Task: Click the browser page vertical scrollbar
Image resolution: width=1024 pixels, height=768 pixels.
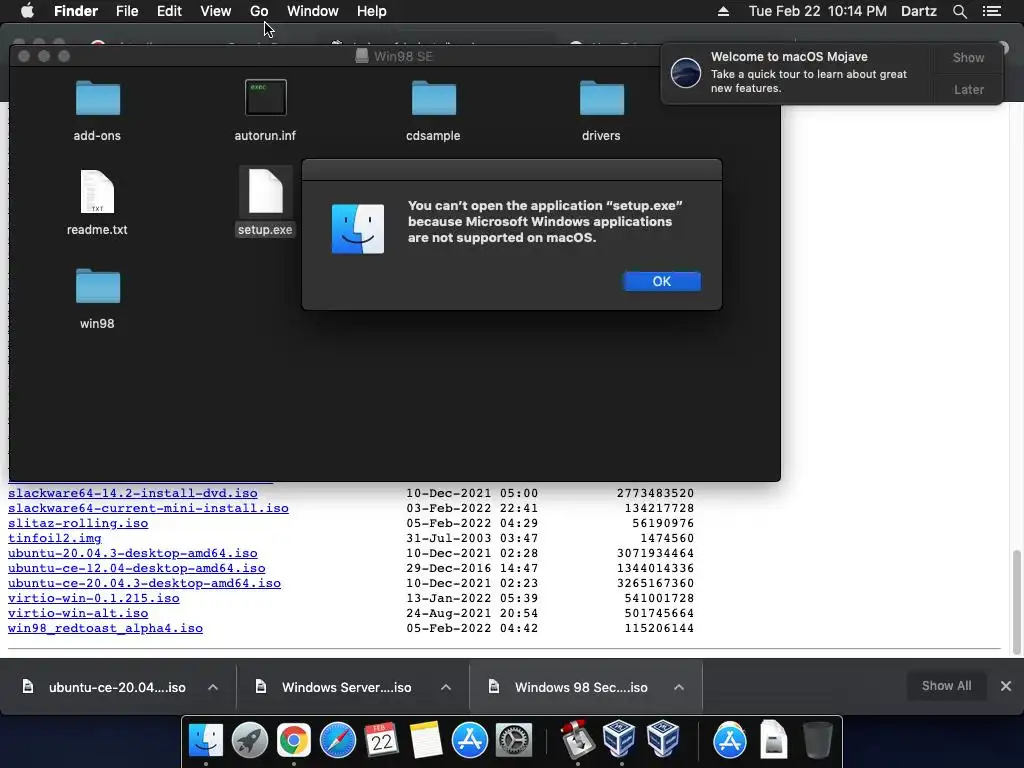Action: point(1016,601)
